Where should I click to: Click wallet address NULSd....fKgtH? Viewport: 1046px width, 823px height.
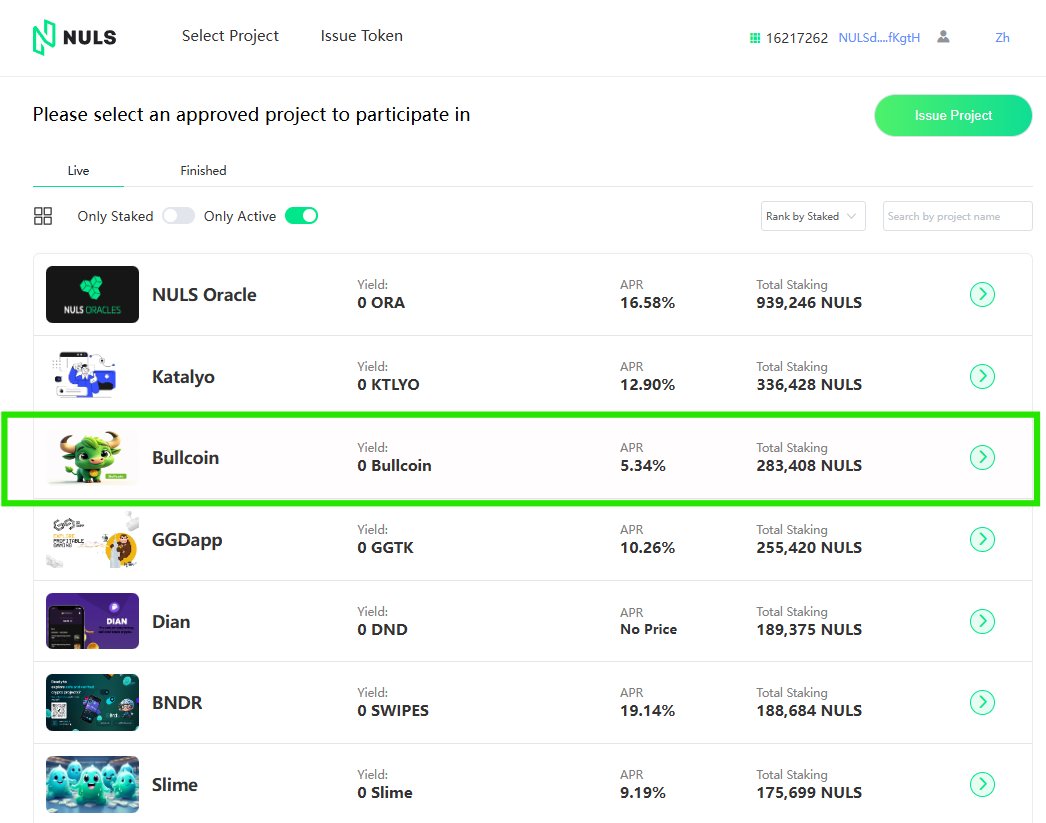coord(879,37)
